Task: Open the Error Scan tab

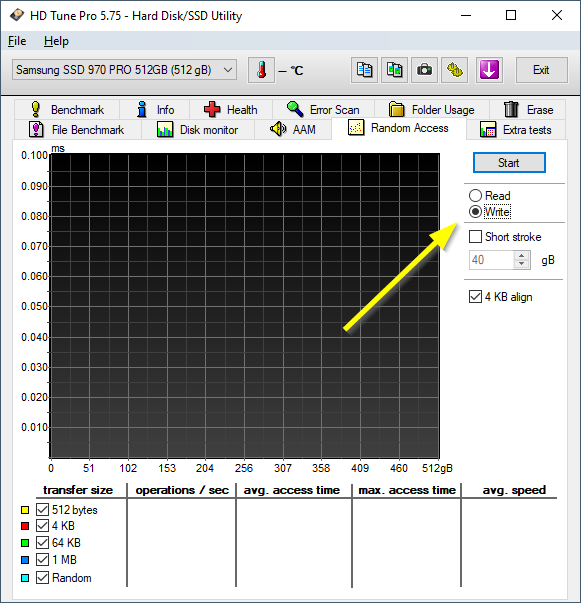Action: pos(323,110)
